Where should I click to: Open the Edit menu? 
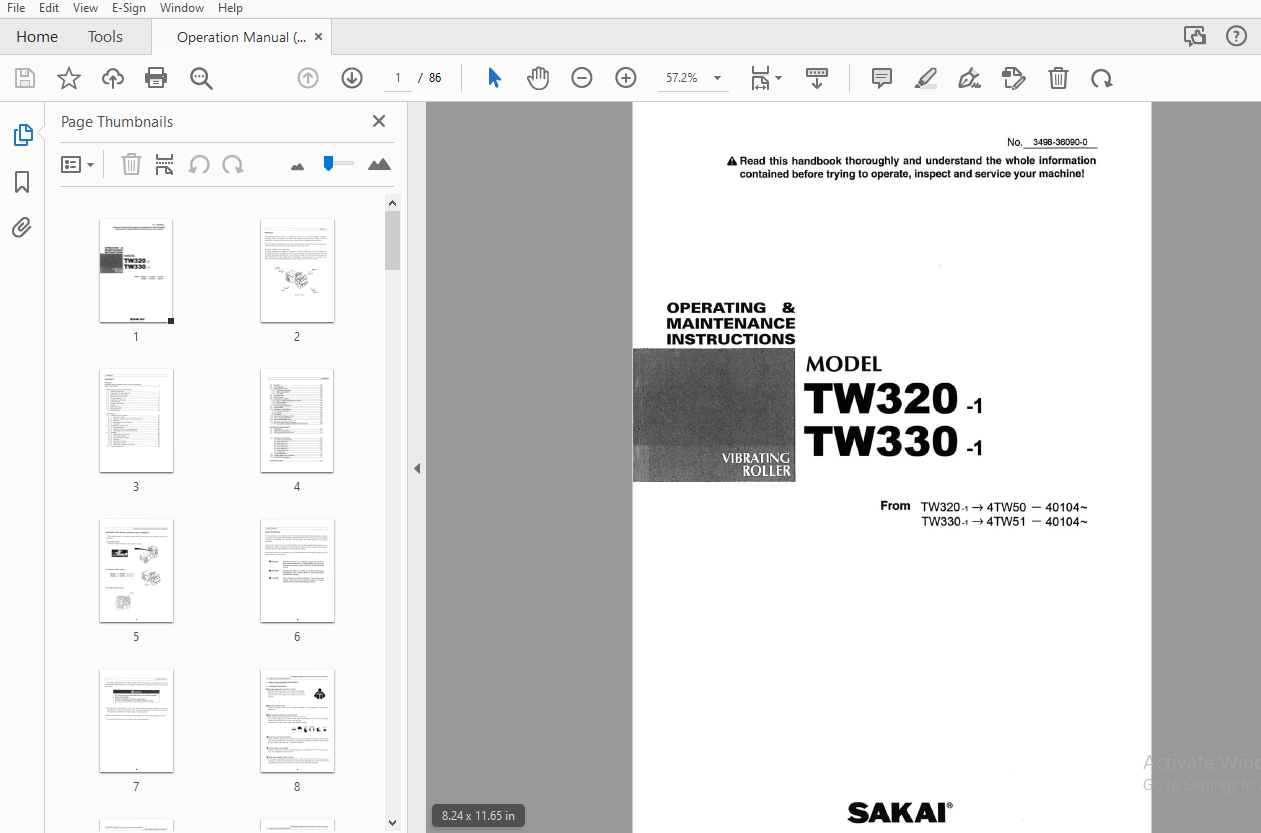coord(49,8)
